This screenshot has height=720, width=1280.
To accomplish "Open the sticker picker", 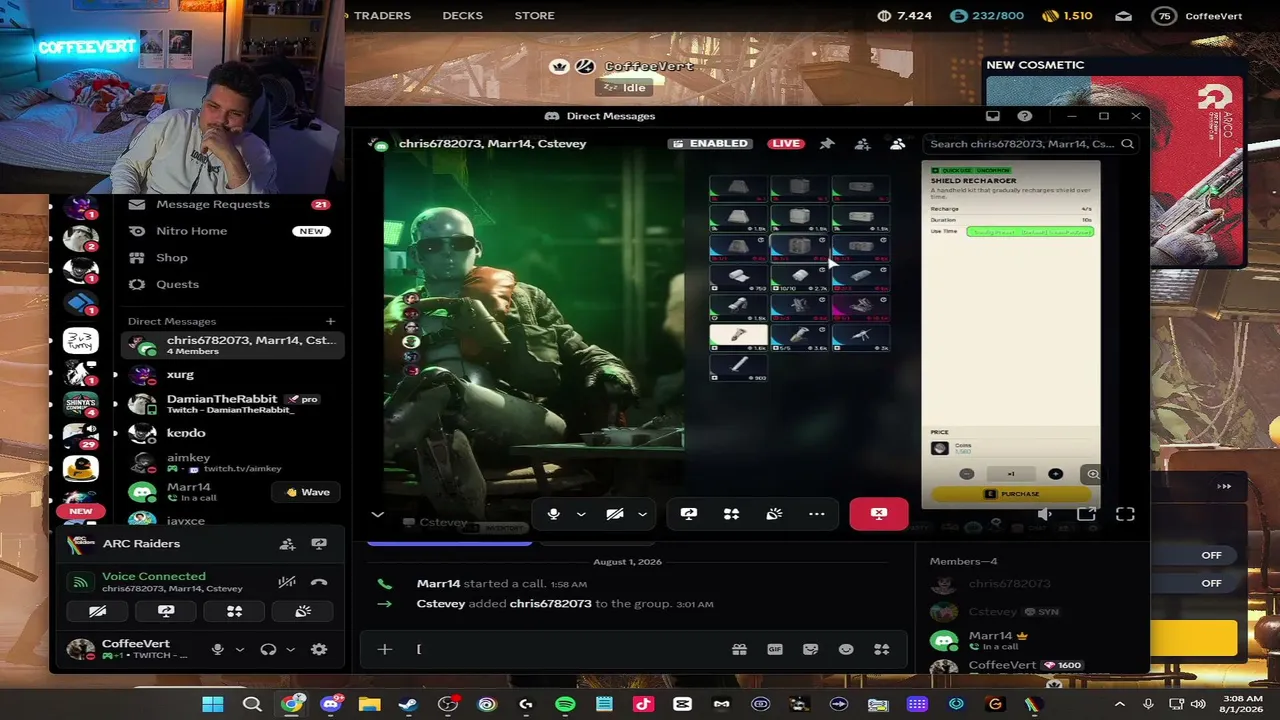I will (810, 650).
